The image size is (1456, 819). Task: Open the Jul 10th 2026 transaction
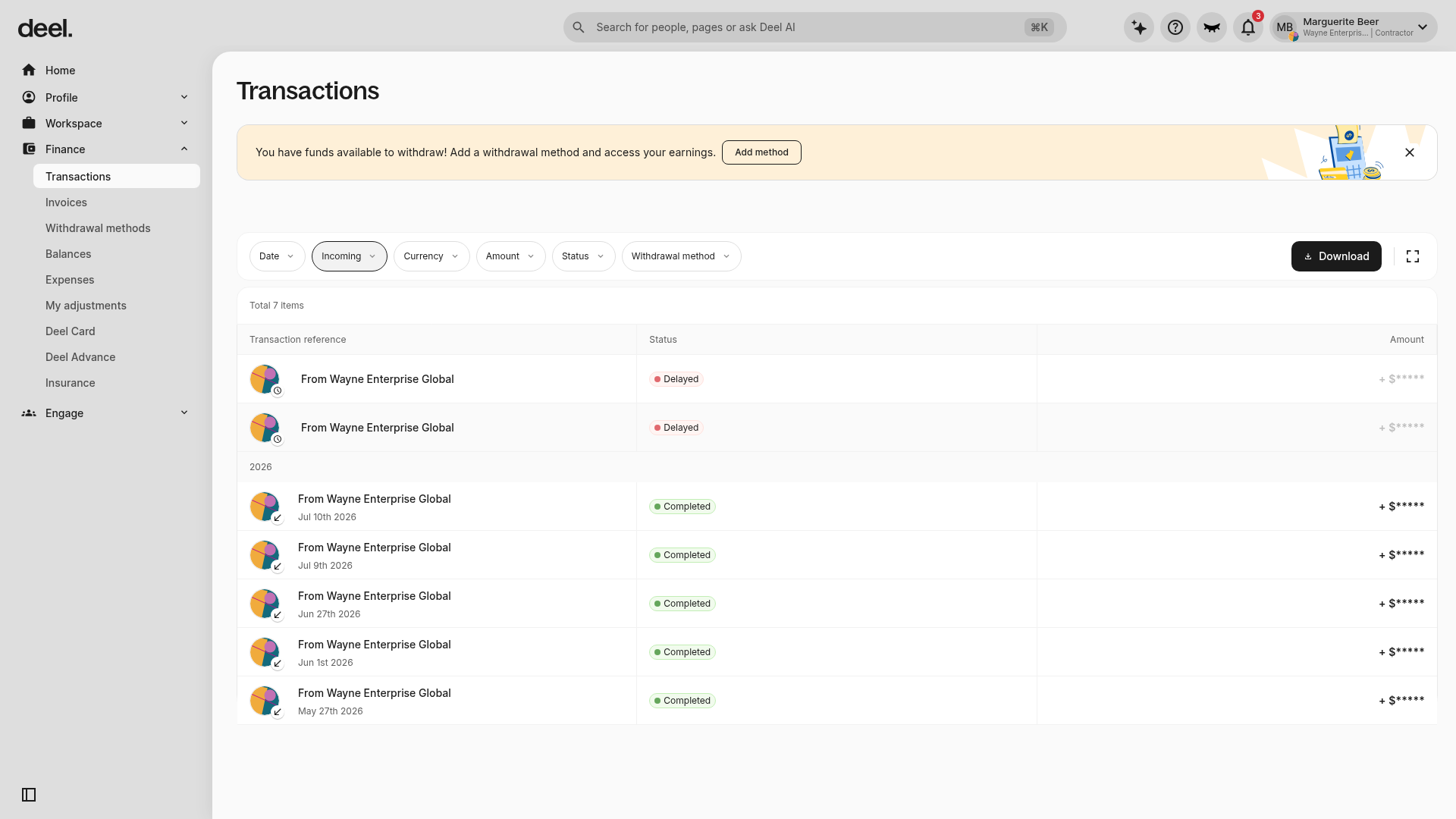(x=836, y=507)
